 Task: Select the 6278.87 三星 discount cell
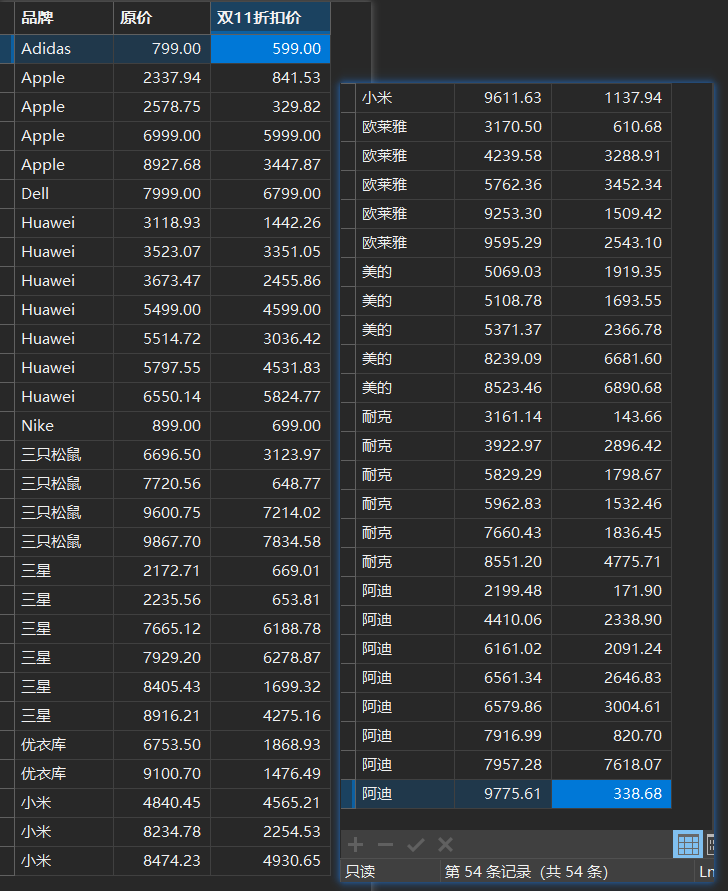271,657
